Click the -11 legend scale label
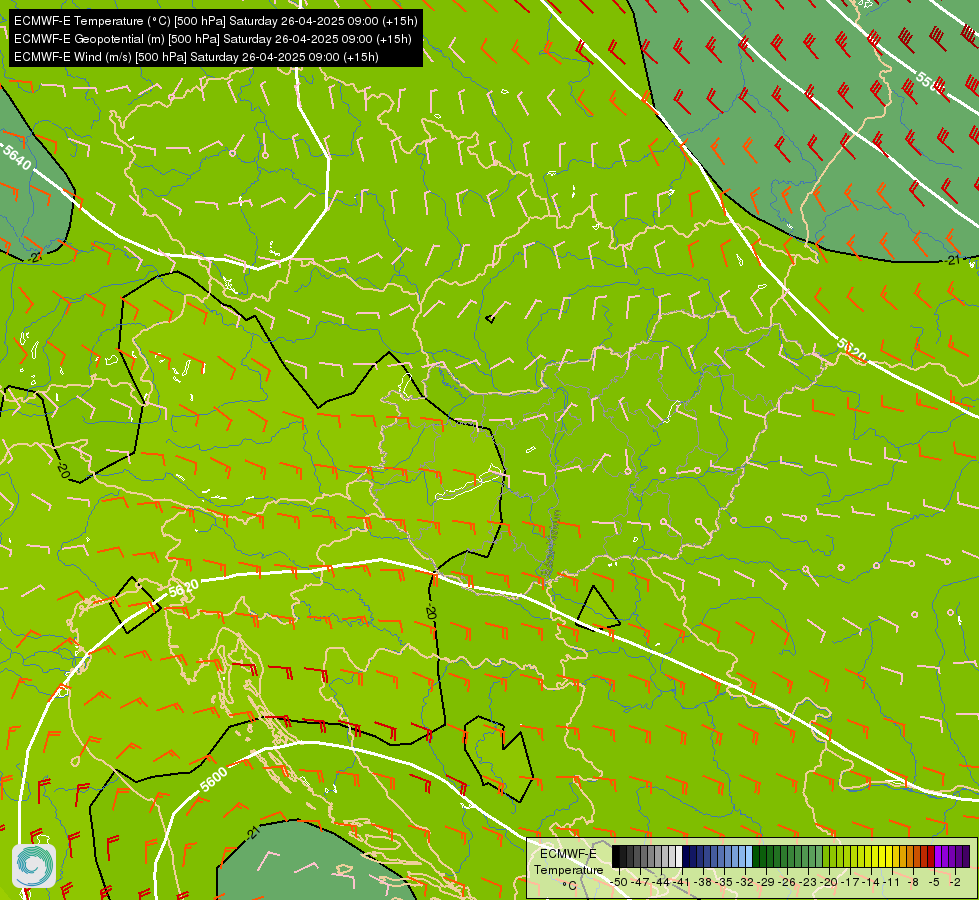The image size is (979, 900). click(892, 882)
